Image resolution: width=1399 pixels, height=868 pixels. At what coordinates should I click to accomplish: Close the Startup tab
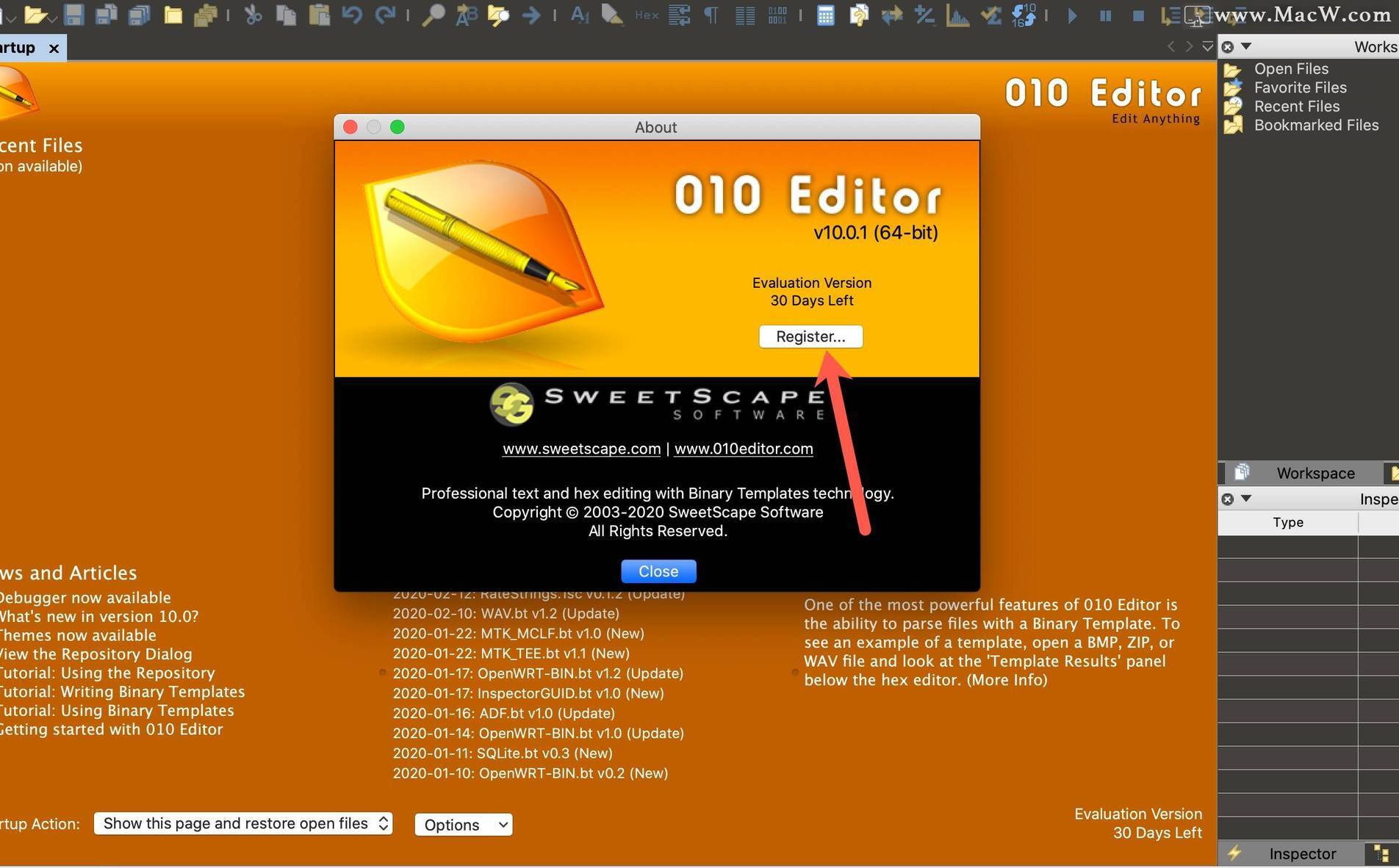tap(54, 48)
